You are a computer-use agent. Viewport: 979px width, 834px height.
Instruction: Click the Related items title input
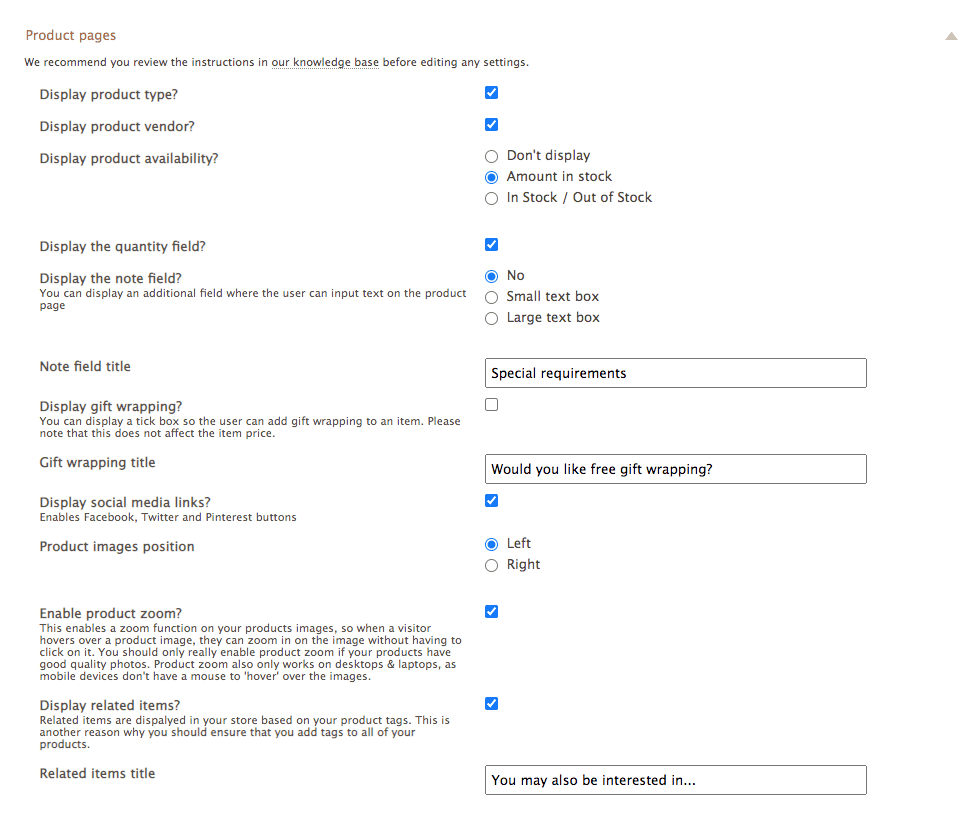coord(676,780)
